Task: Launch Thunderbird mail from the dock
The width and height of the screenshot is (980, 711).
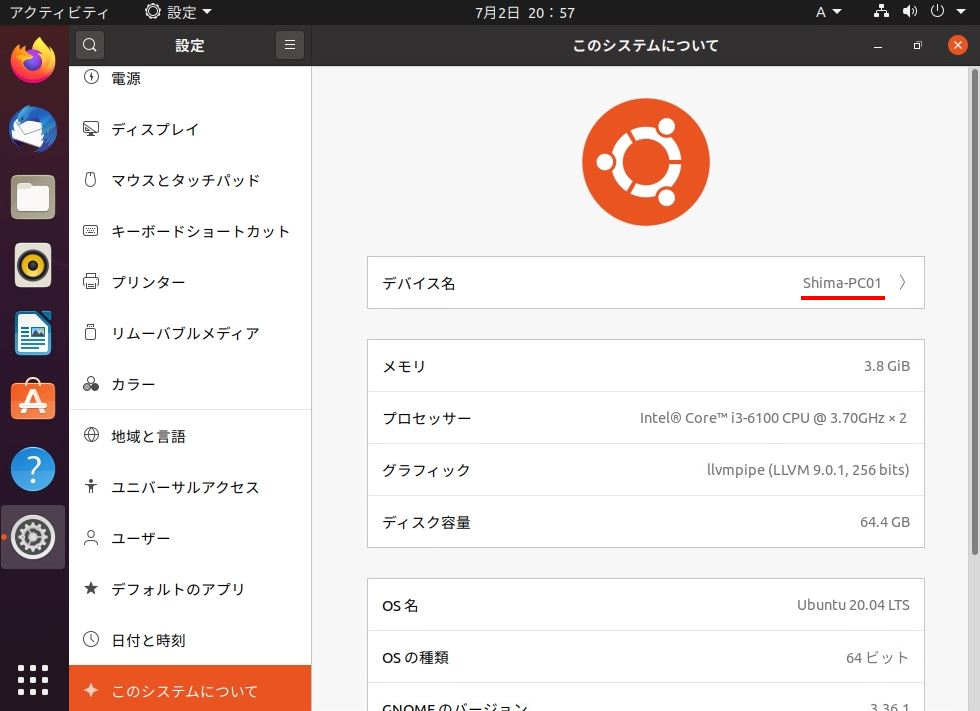Action: coord(33,129)
